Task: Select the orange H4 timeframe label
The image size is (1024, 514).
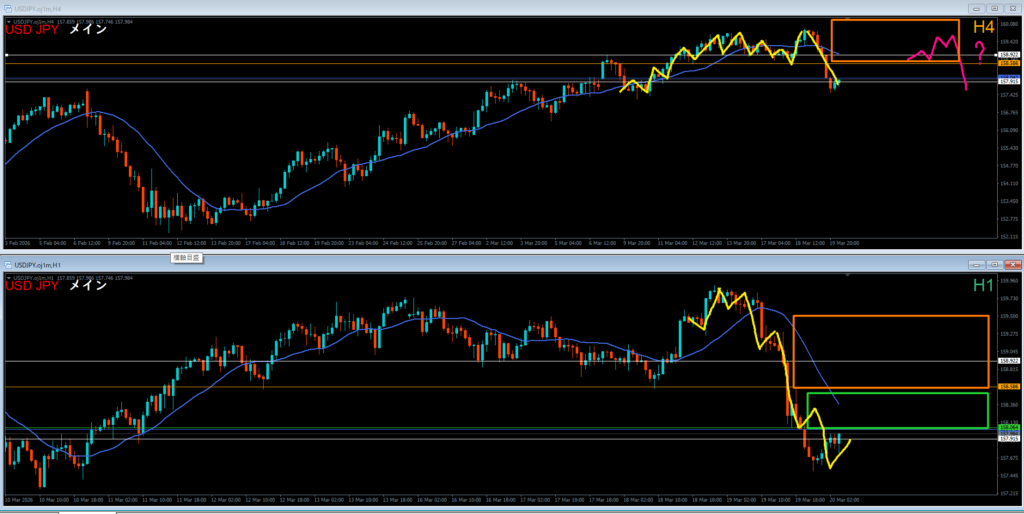Action: [x=983, y=27]
